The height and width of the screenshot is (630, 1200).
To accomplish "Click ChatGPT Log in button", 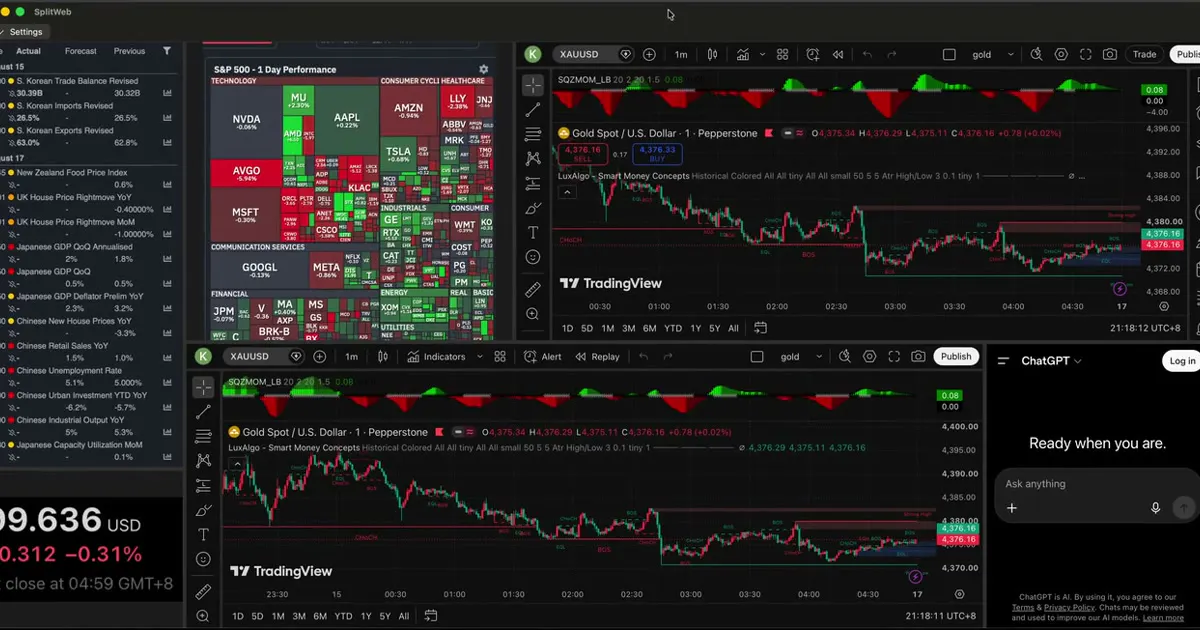I will 1182,361.
